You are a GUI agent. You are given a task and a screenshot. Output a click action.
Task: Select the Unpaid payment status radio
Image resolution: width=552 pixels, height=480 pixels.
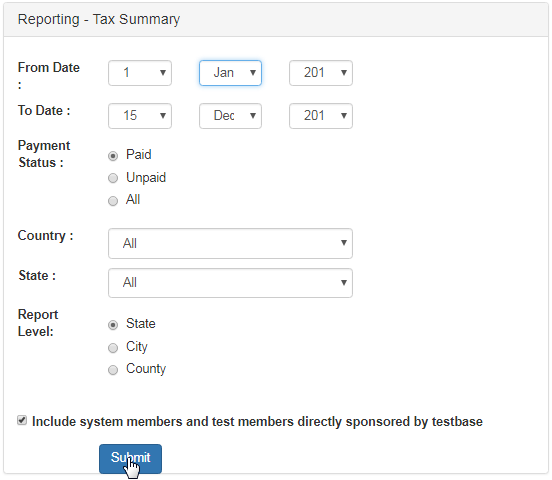(113, 178)
